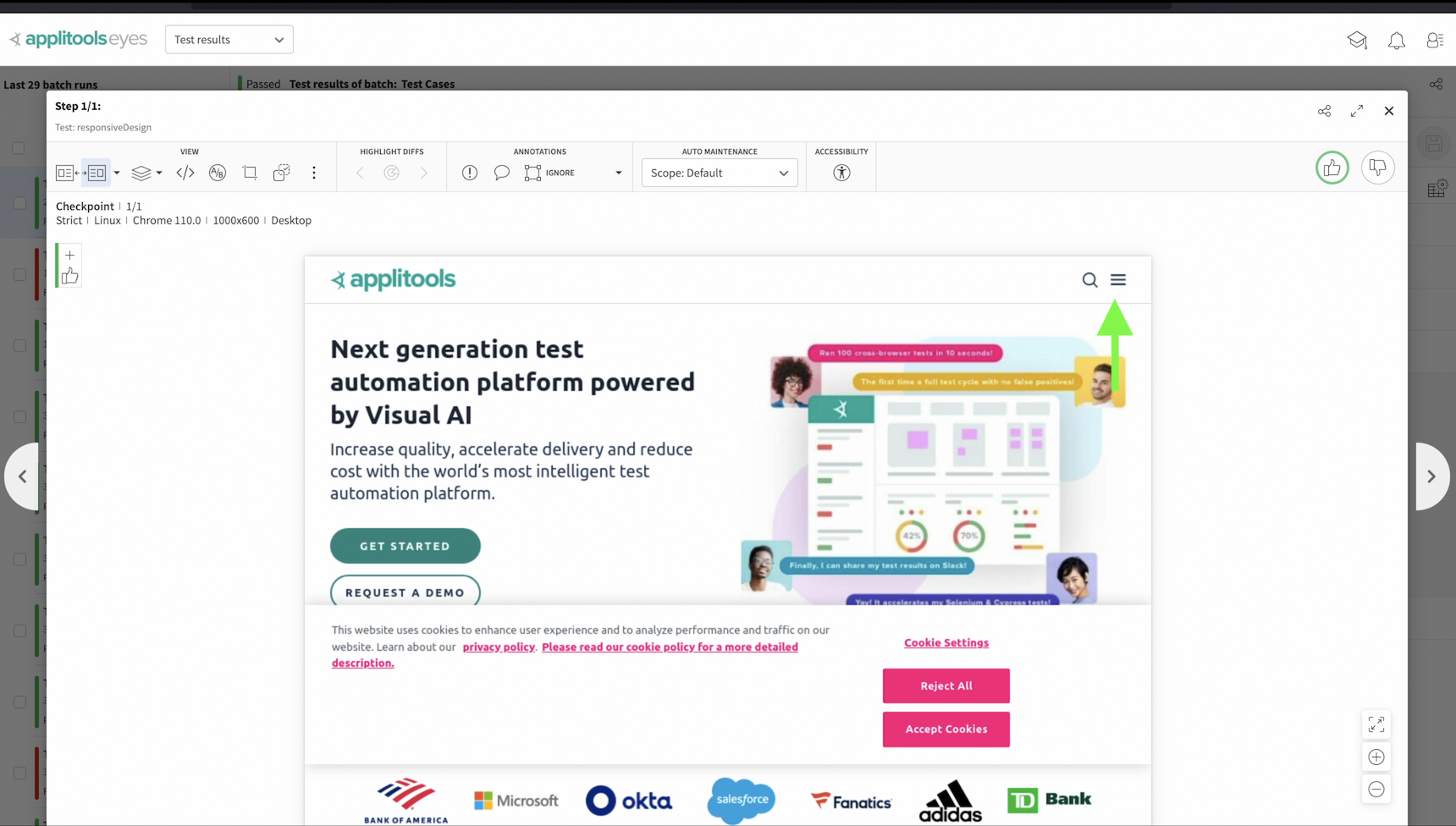
Task: Open the cookie policy detailed description link
Action: 565,655
